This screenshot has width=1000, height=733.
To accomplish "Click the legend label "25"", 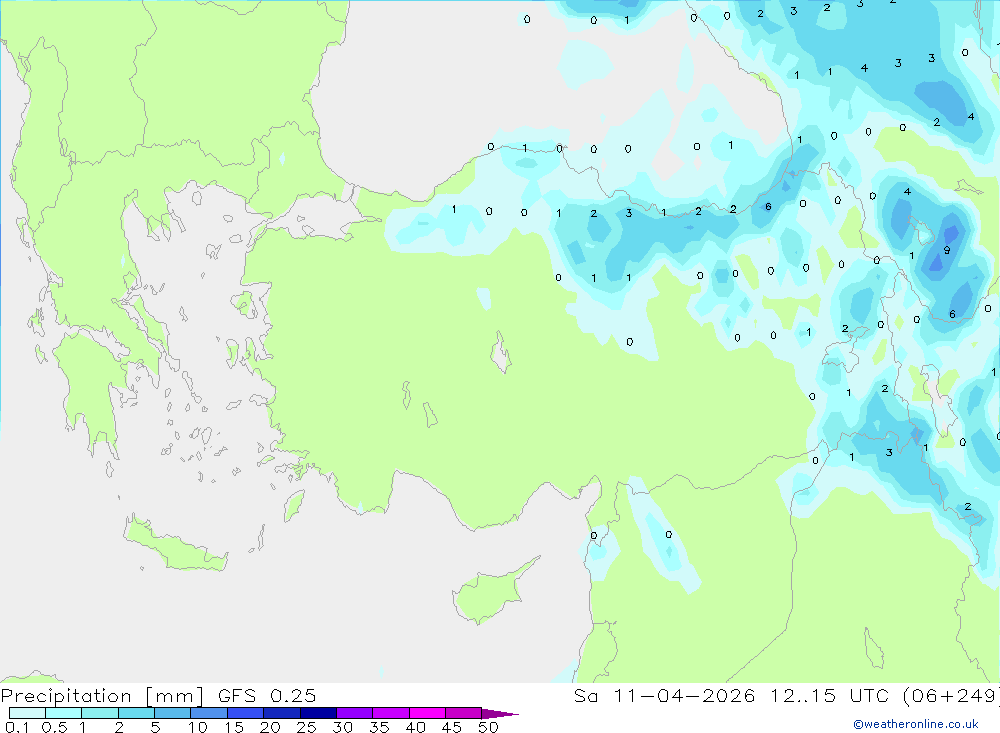I will (x=306, y=727).
